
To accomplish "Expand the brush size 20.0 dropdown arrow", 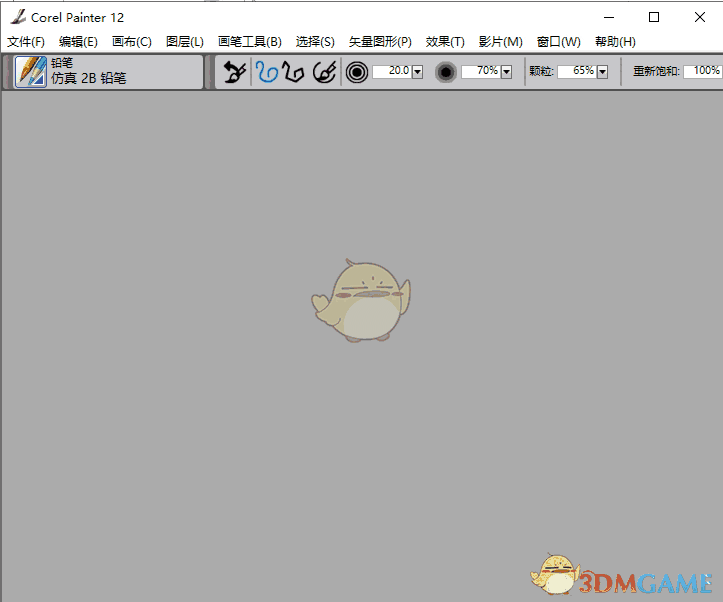I will tap(417, 72).
